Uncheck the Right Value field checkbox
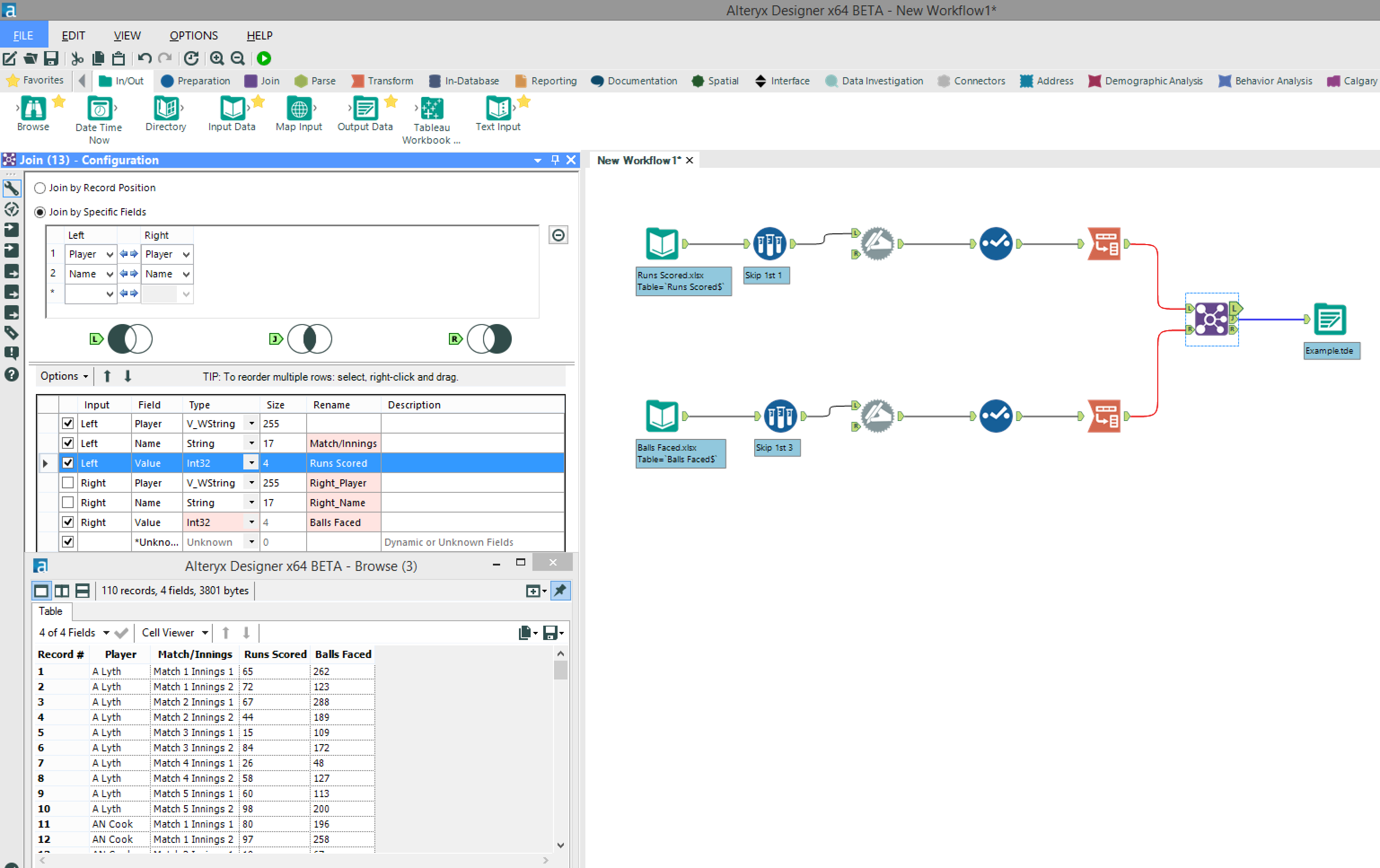Image resolution: width=1380 pixels, height=868 pixels. [68, 522]
